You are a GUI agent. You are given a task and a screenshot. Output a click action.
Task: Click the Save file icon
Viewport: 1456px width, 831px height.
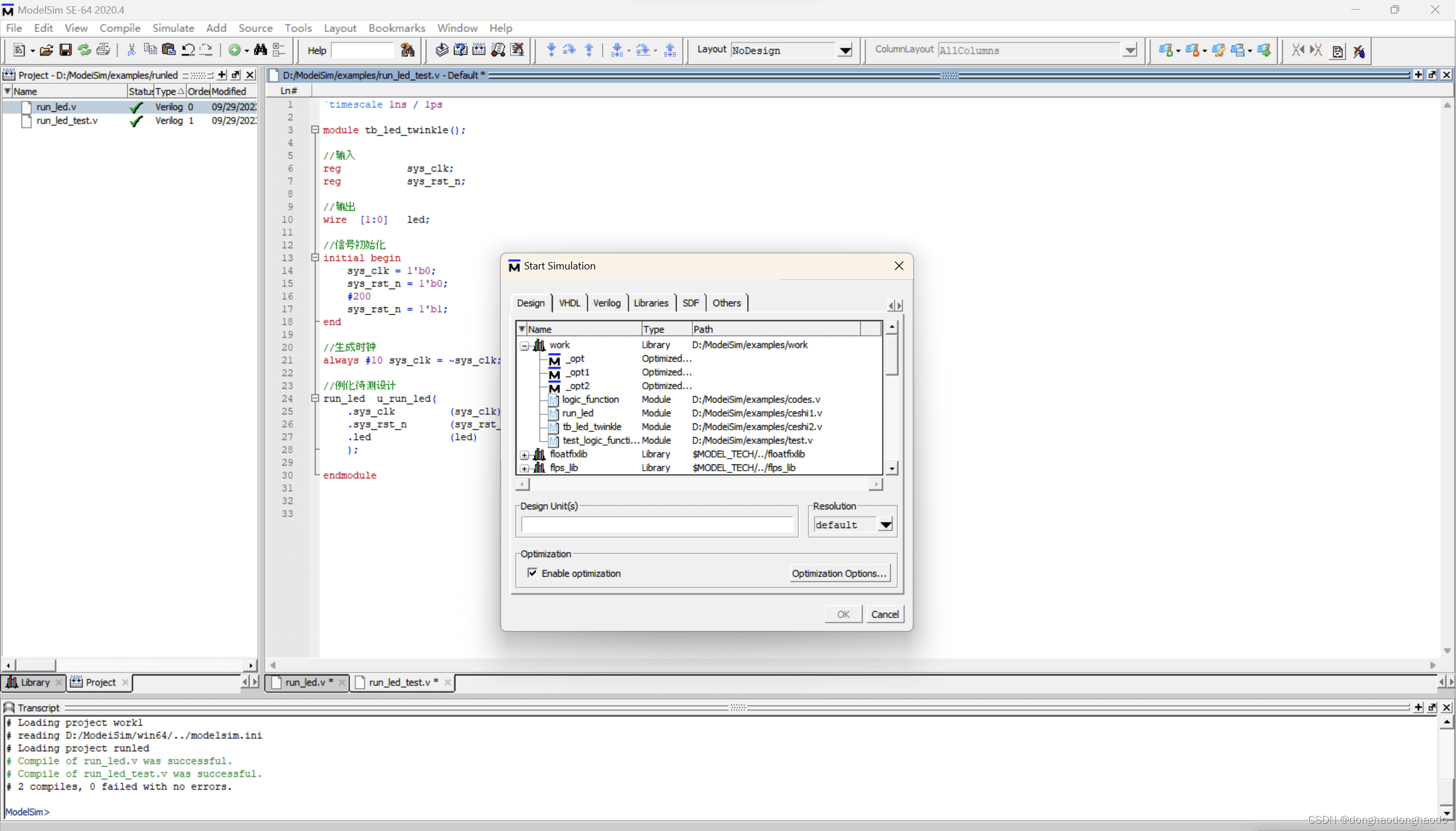pyautogui.click(x=65, y=50)
